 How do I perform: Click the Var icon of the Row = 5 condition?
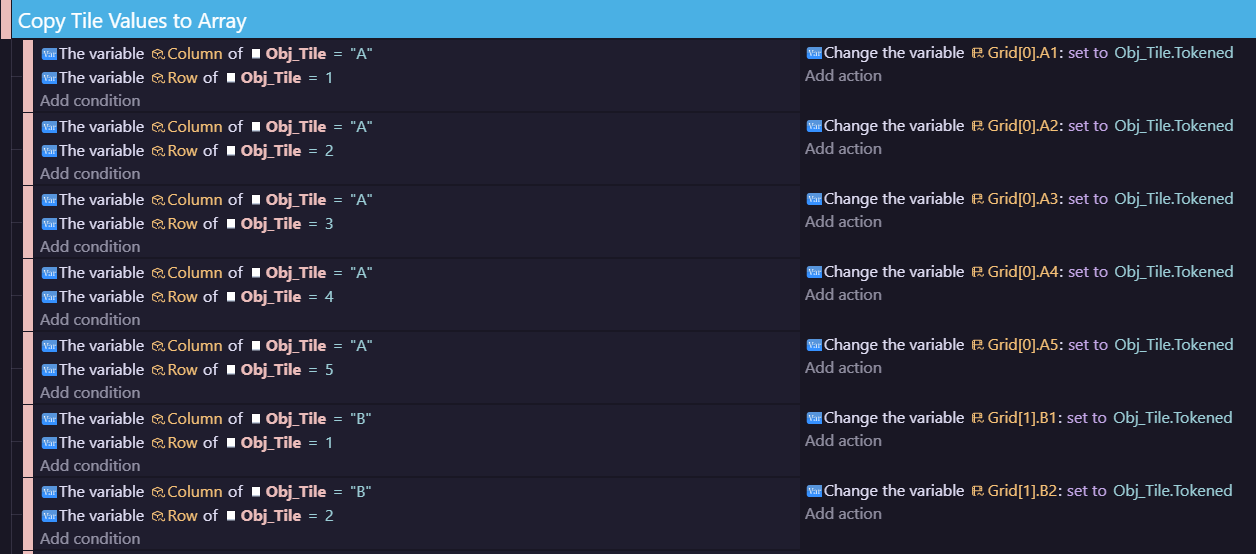point(49,370)
